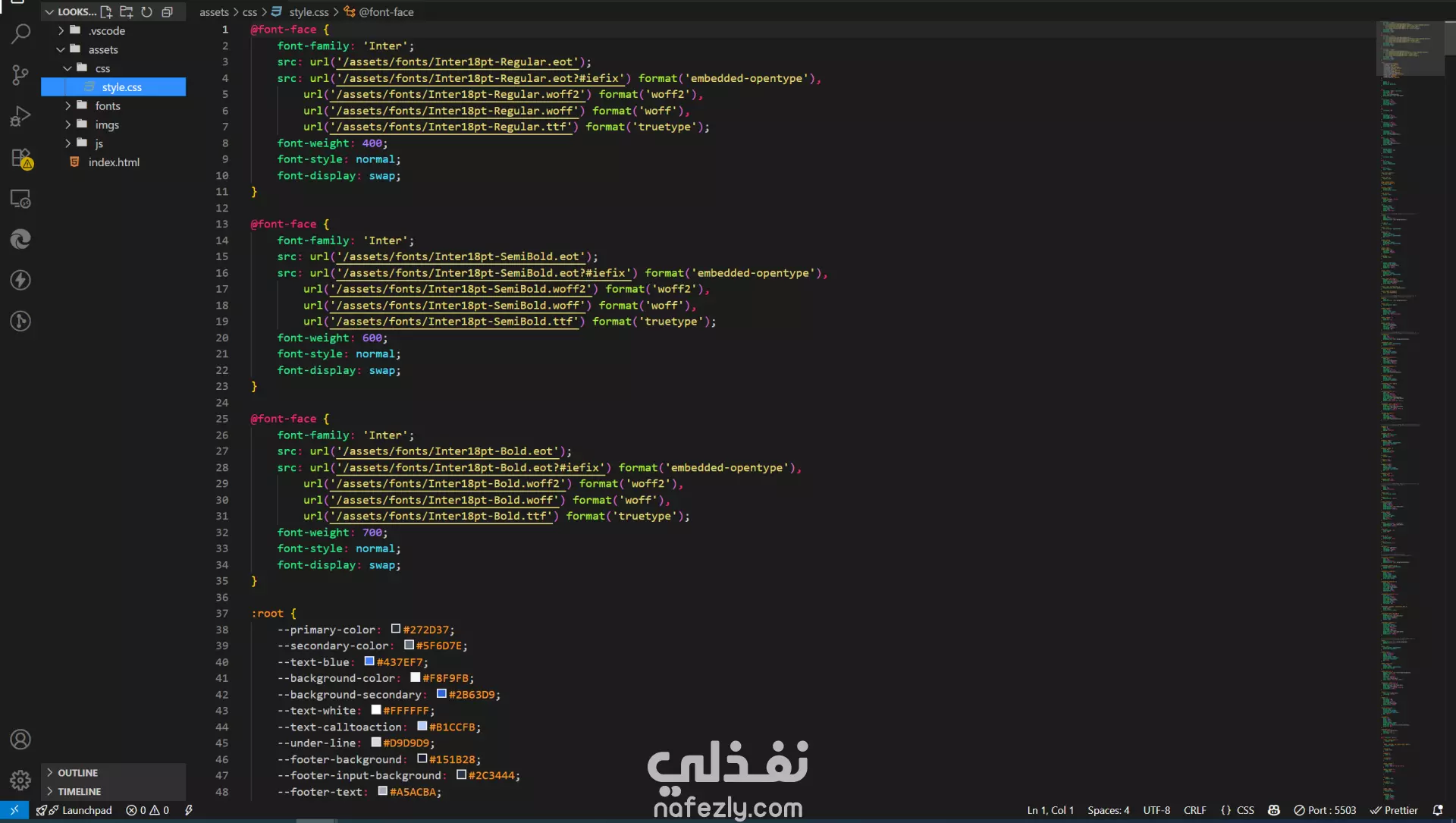Click the #437EF7 text-blue color swatch
Screen dimensions: 1456x823
point(369,661)
